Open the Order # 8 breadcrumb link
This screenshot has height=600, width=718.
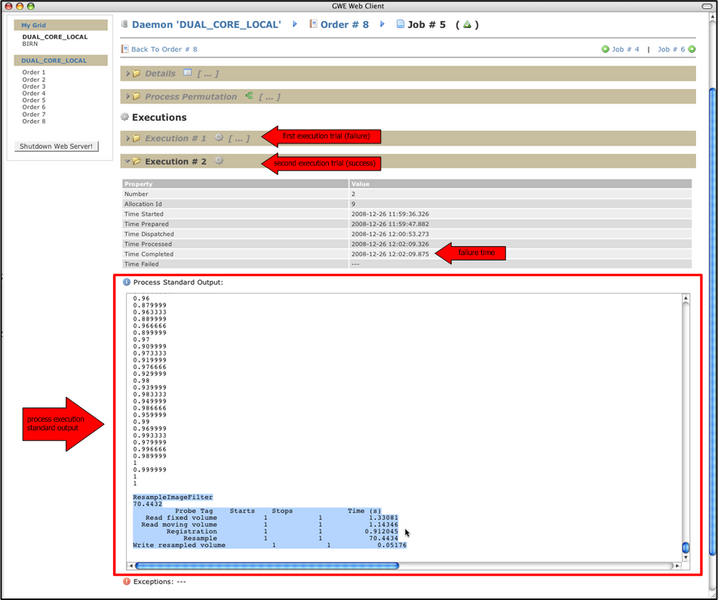(x=344, y=25)
